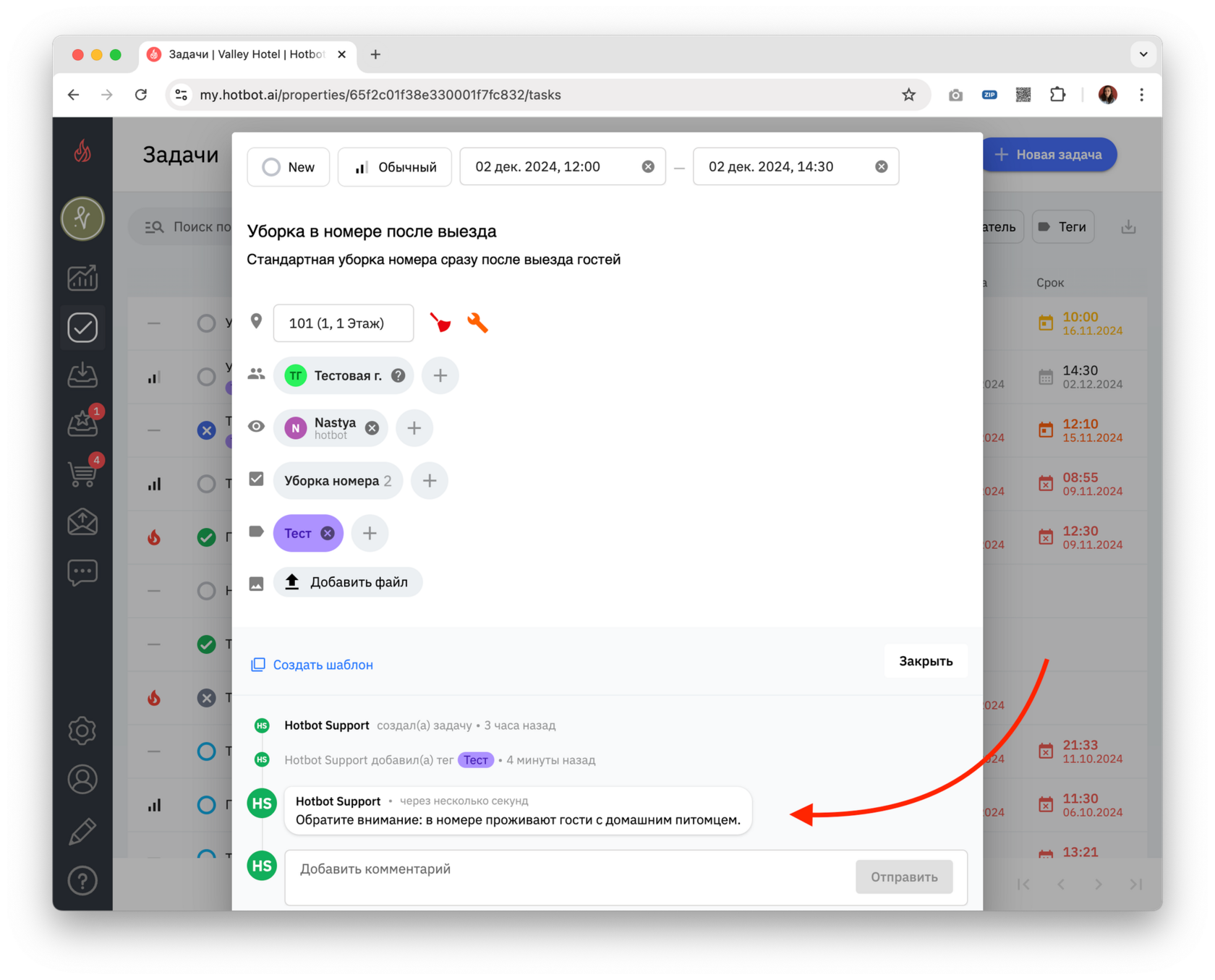Add a checklist with plus button
Screen dimensions: 1215x980
(x=430, y=481)
